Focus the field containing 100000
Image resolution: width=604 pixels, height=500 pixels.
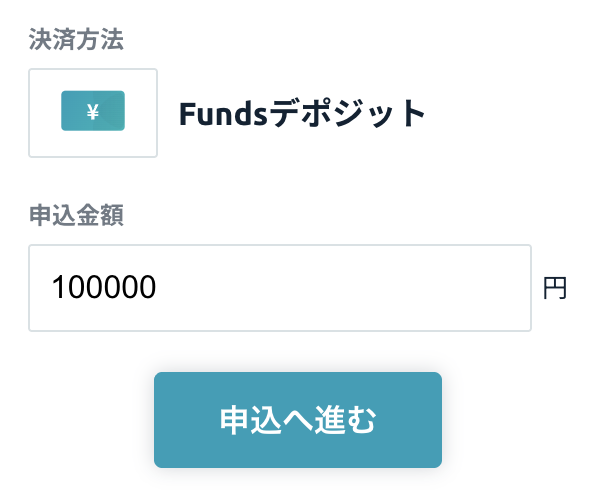coord(280,288)
